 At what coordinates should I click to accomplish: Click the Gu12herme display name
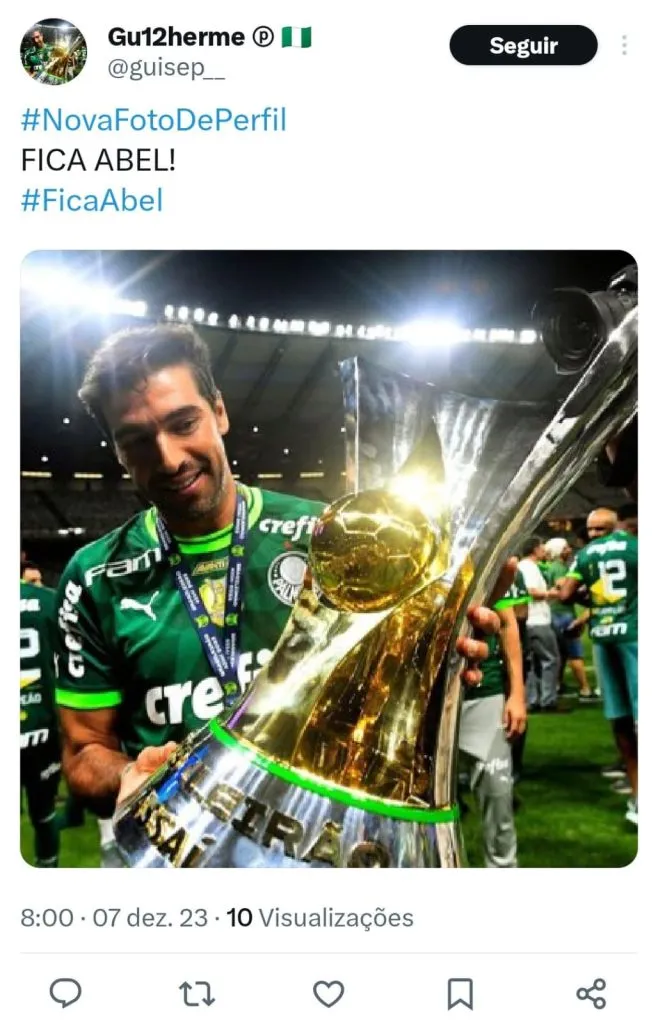176,37
